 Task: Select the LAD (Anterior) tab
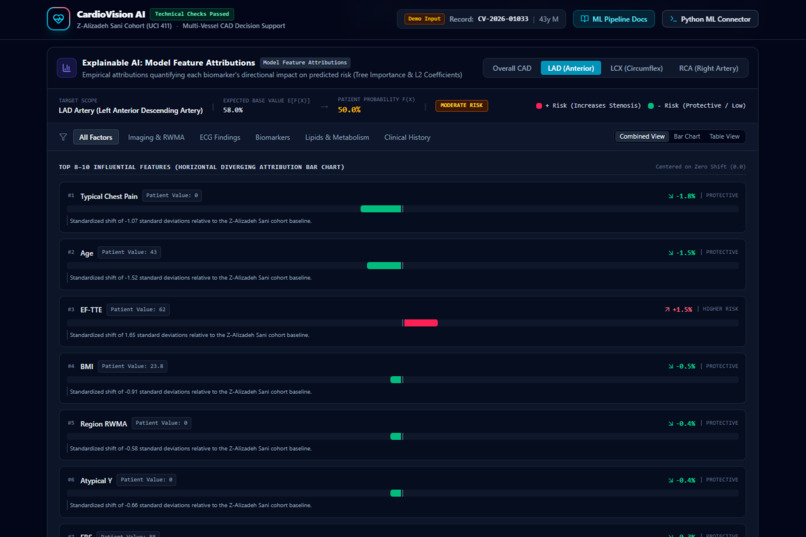571,68
